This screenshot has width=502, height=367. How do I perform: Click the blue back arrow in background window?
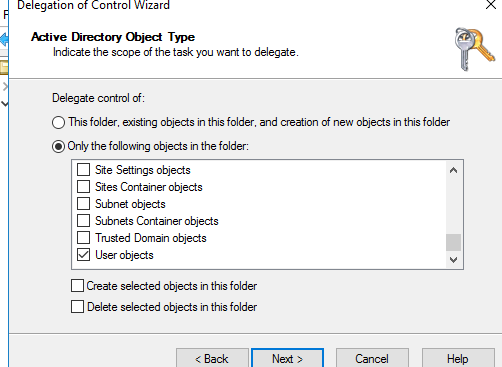click(x=4, y=40)
